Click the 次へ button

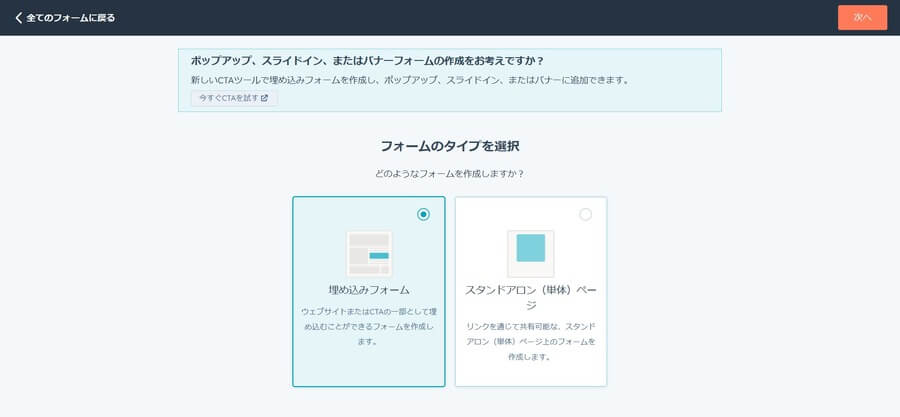pyautogui.click(x=862, y=18)
